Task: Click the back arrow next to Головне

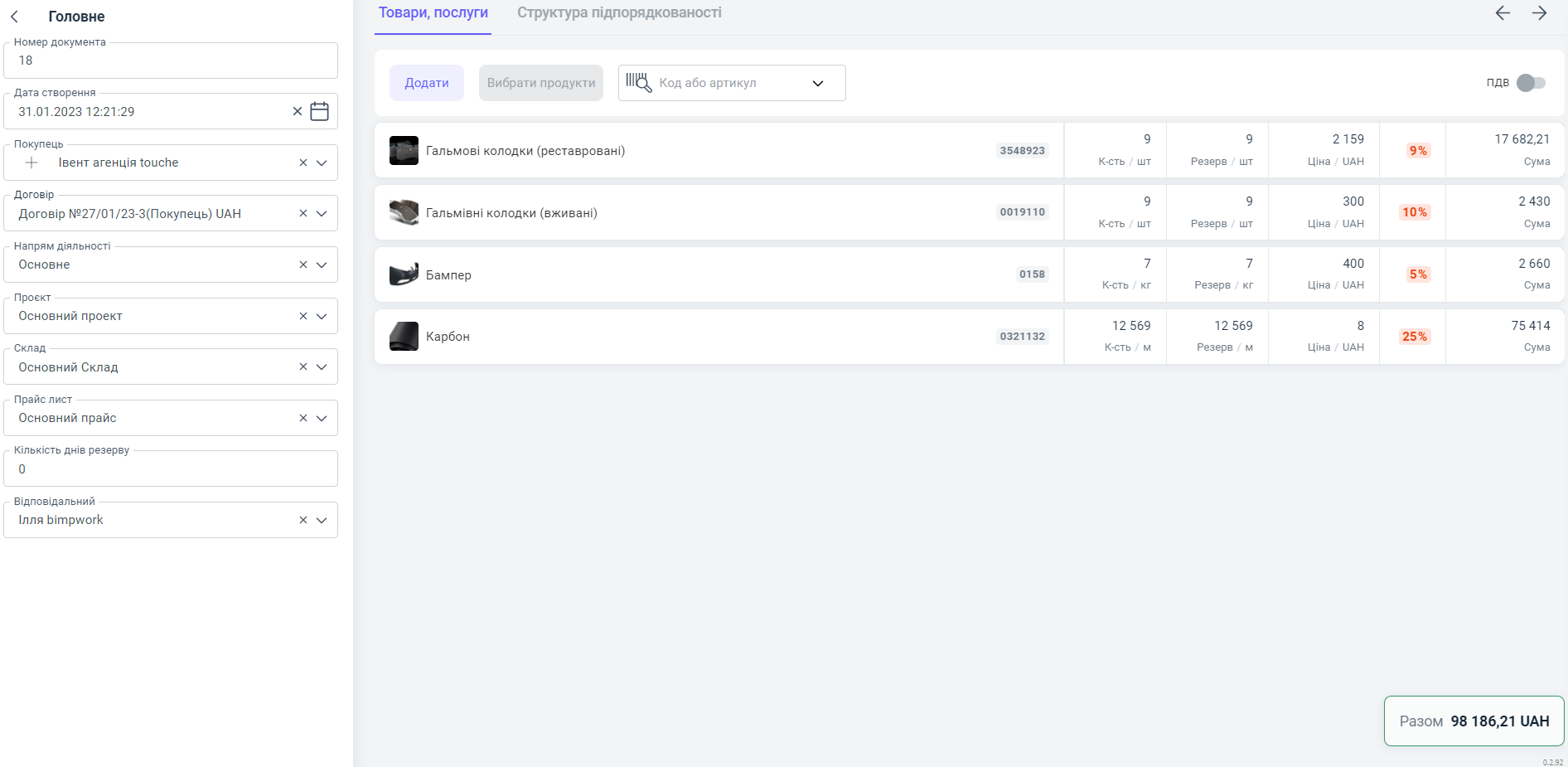Action: [15, 17]
